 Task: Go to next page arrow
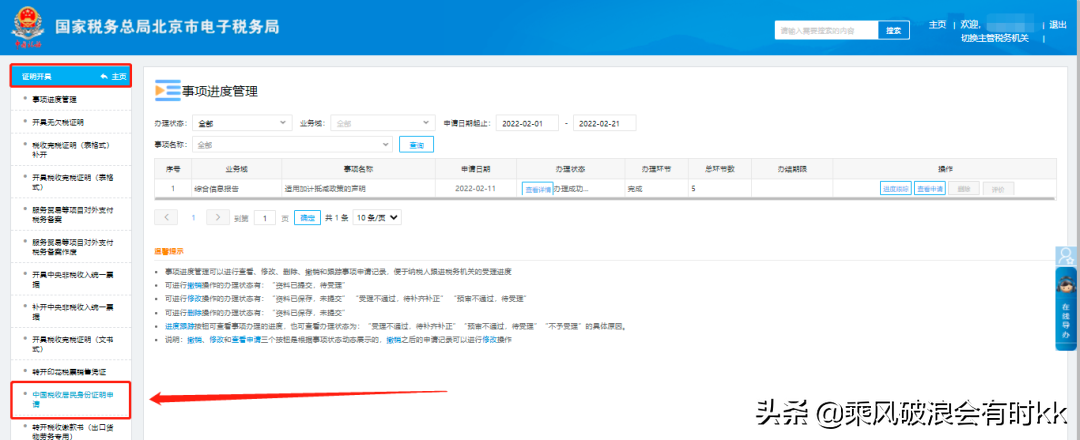point(218,217)
